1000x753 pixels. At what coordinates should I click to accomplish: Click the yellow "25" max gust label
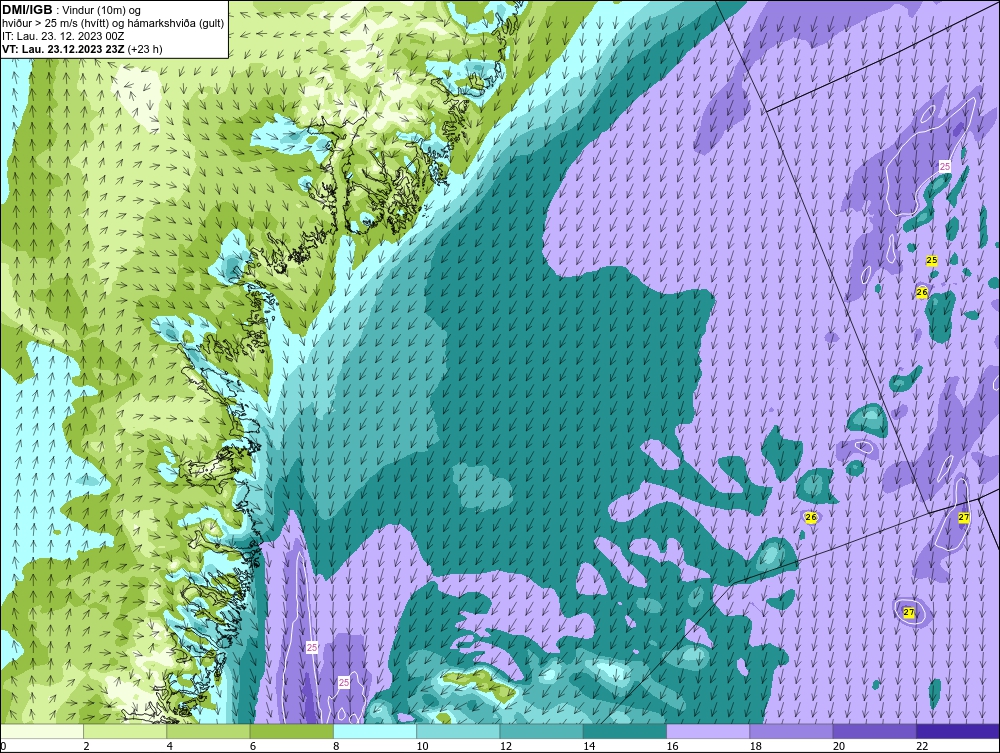point(932,260)
